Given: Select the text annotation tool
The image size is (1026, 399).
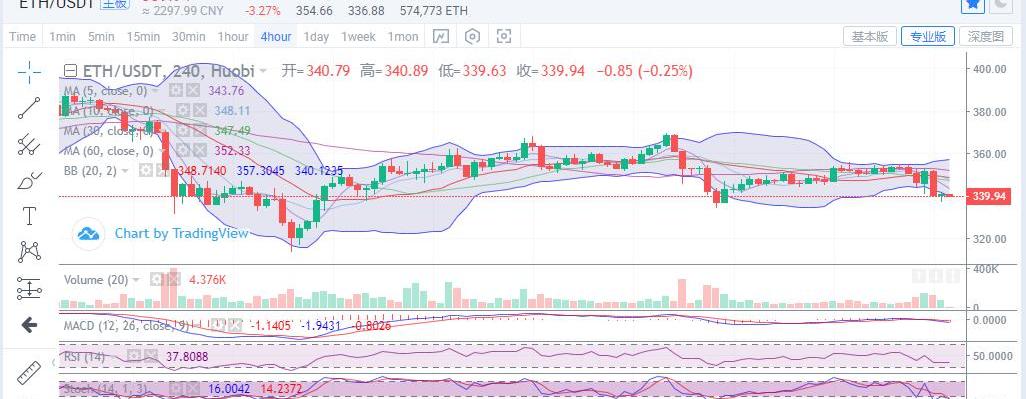Looking at the screenshot, I should [x=29, y=216].
